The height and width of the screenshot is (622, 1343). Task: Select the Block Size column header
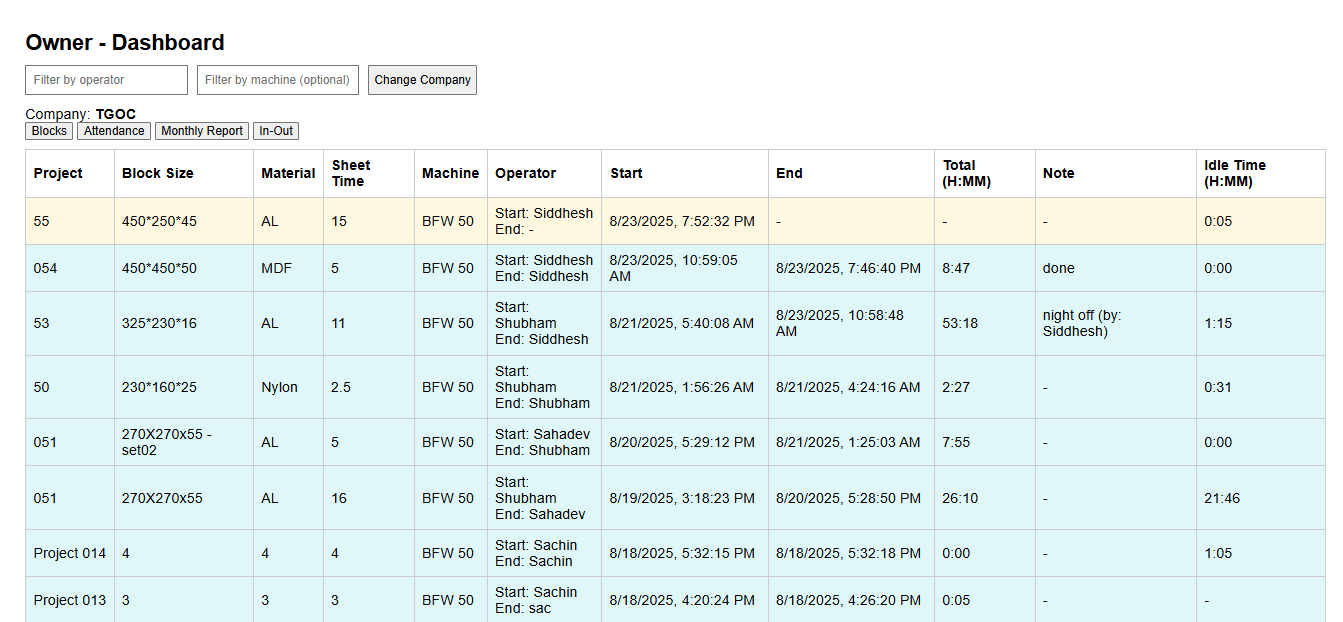(158, 173)
